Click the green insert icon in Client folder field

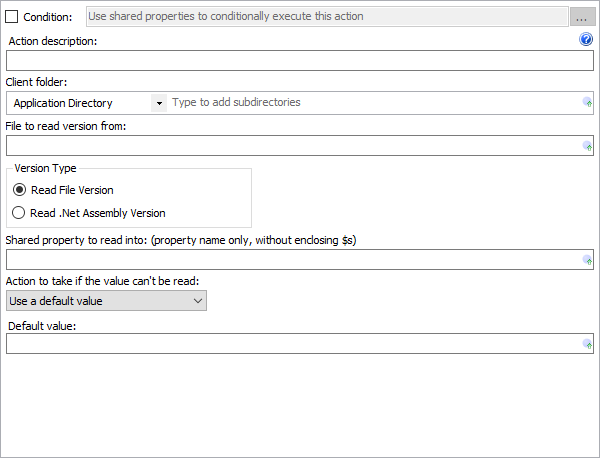pyautogui.click(x=588, y=103)
